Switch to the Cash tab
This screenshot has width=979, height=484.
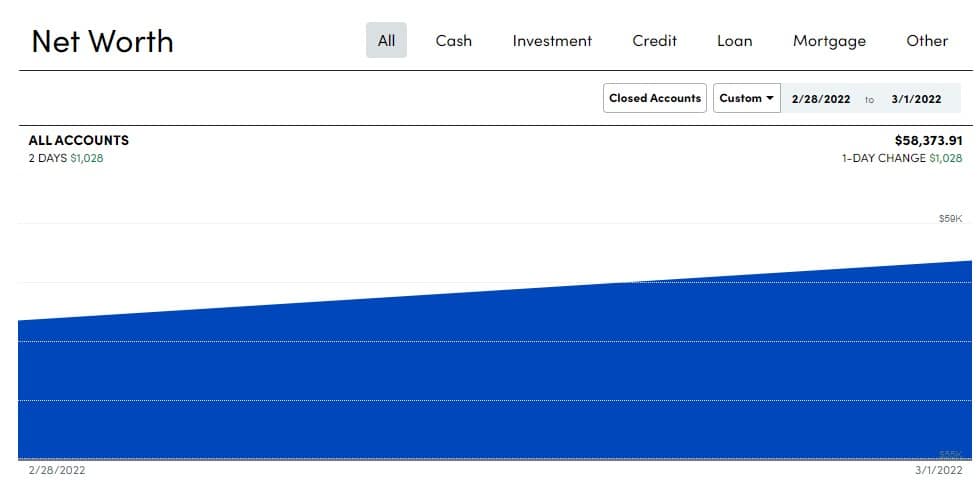[453, 41]
